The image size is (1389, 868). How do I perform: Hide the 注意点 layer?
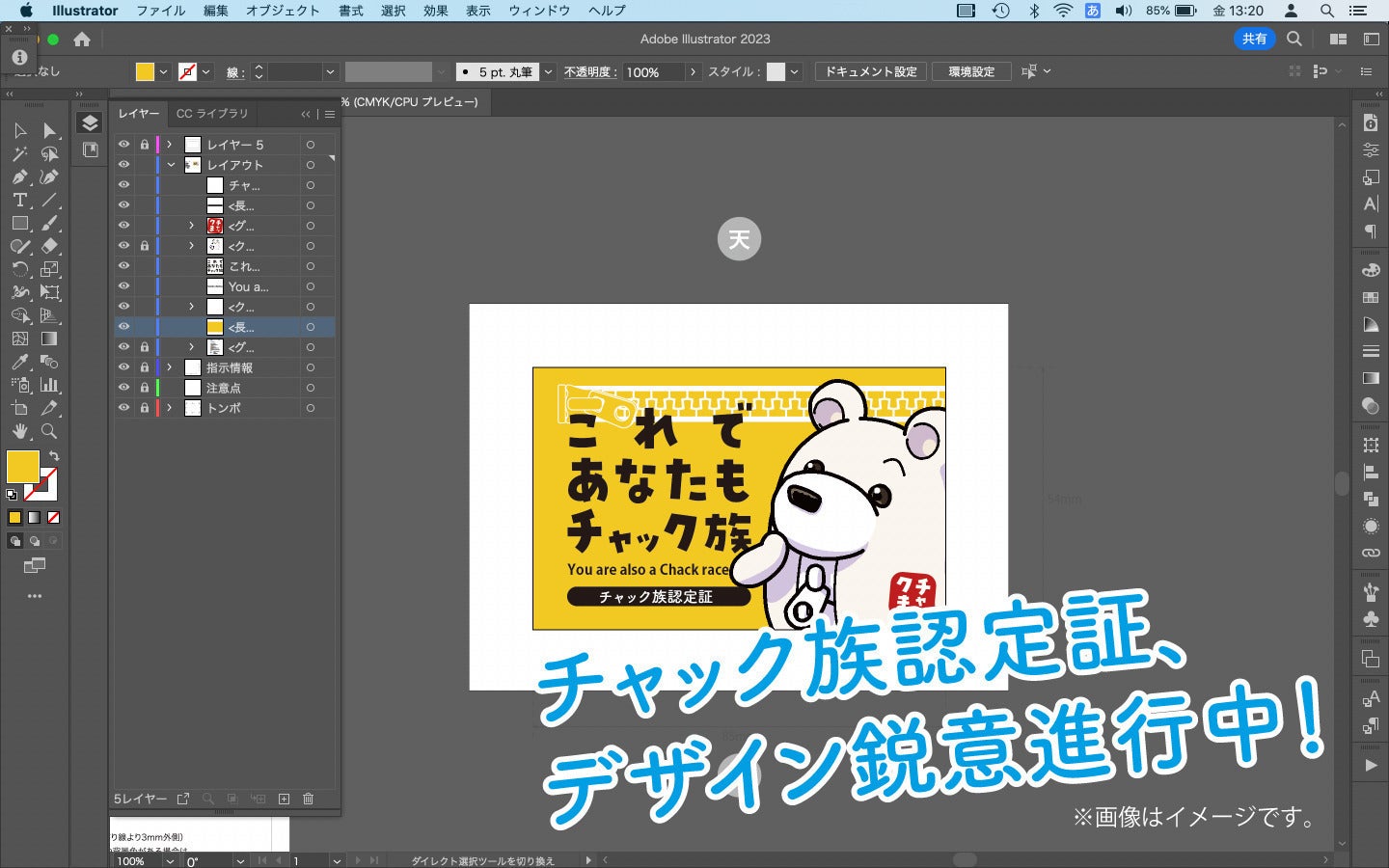click(x=124, y=387)
